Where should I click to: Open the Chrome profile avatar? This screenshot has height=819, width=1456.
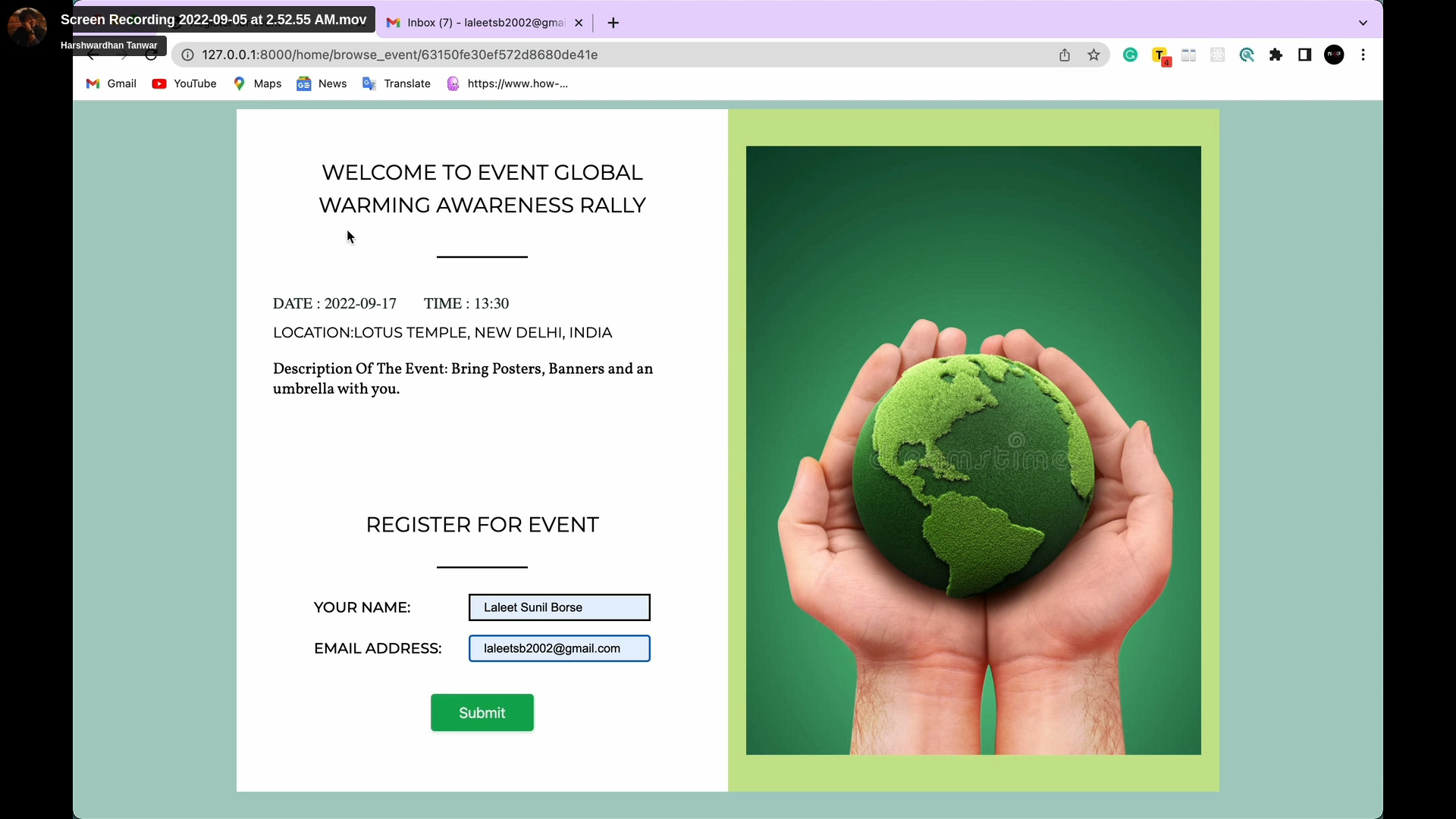(x=1334, y=55)
